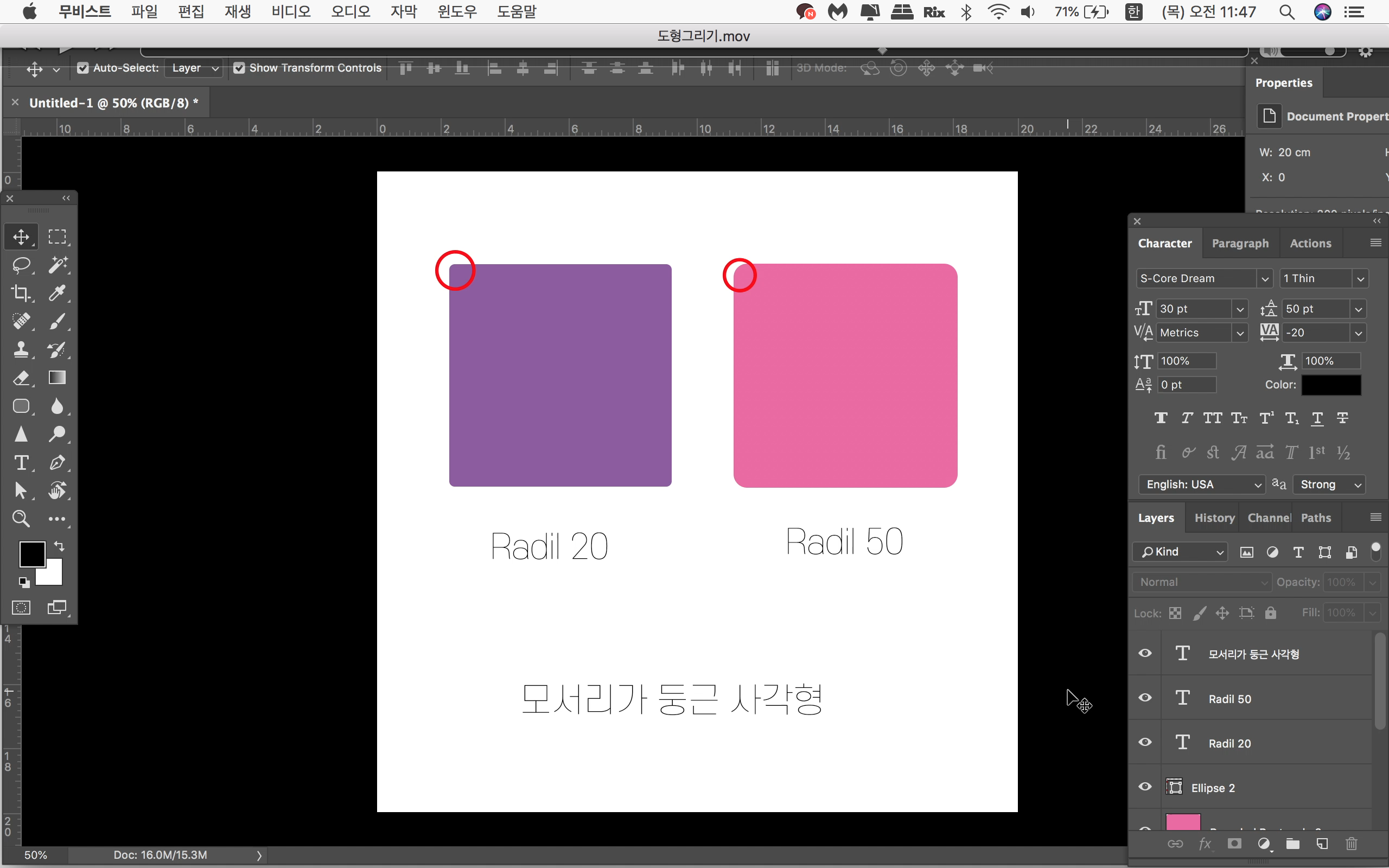Switch to the History tab
This screenshot has width=1389, height=868.
tap(1214, 518)
